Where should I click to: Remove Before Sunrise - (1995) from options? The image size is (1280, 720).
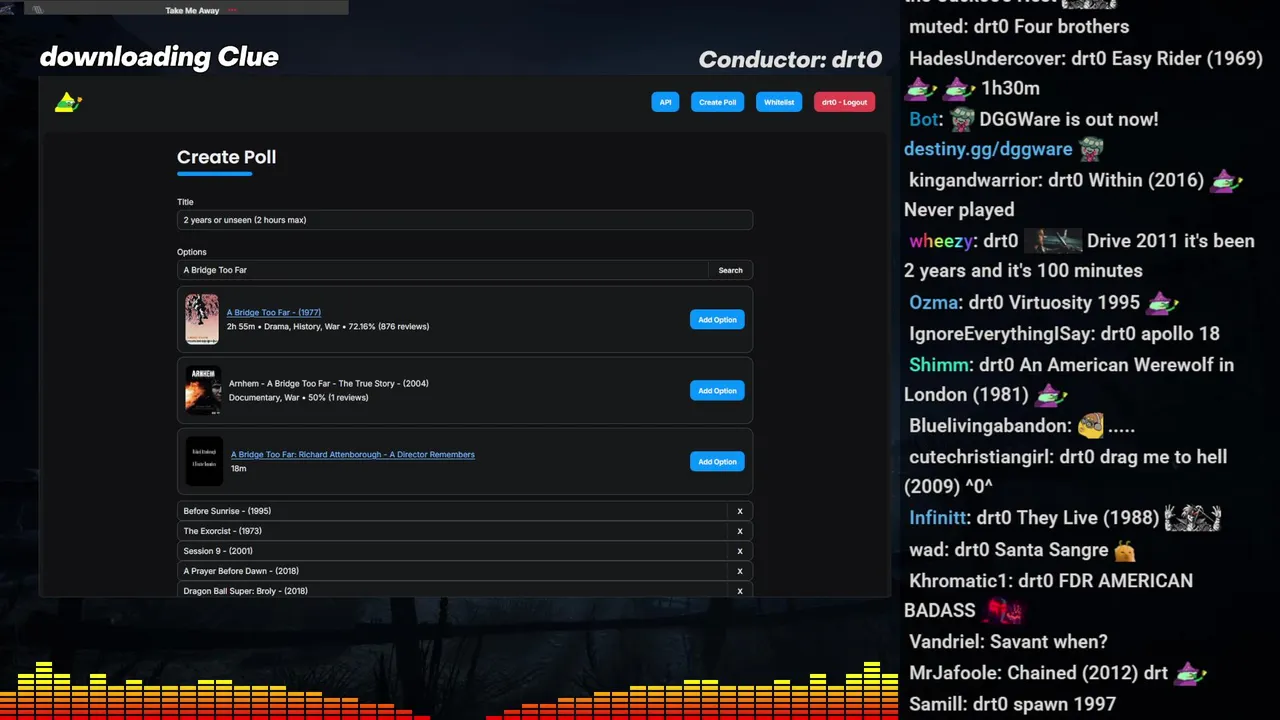(x=740, y=511)
